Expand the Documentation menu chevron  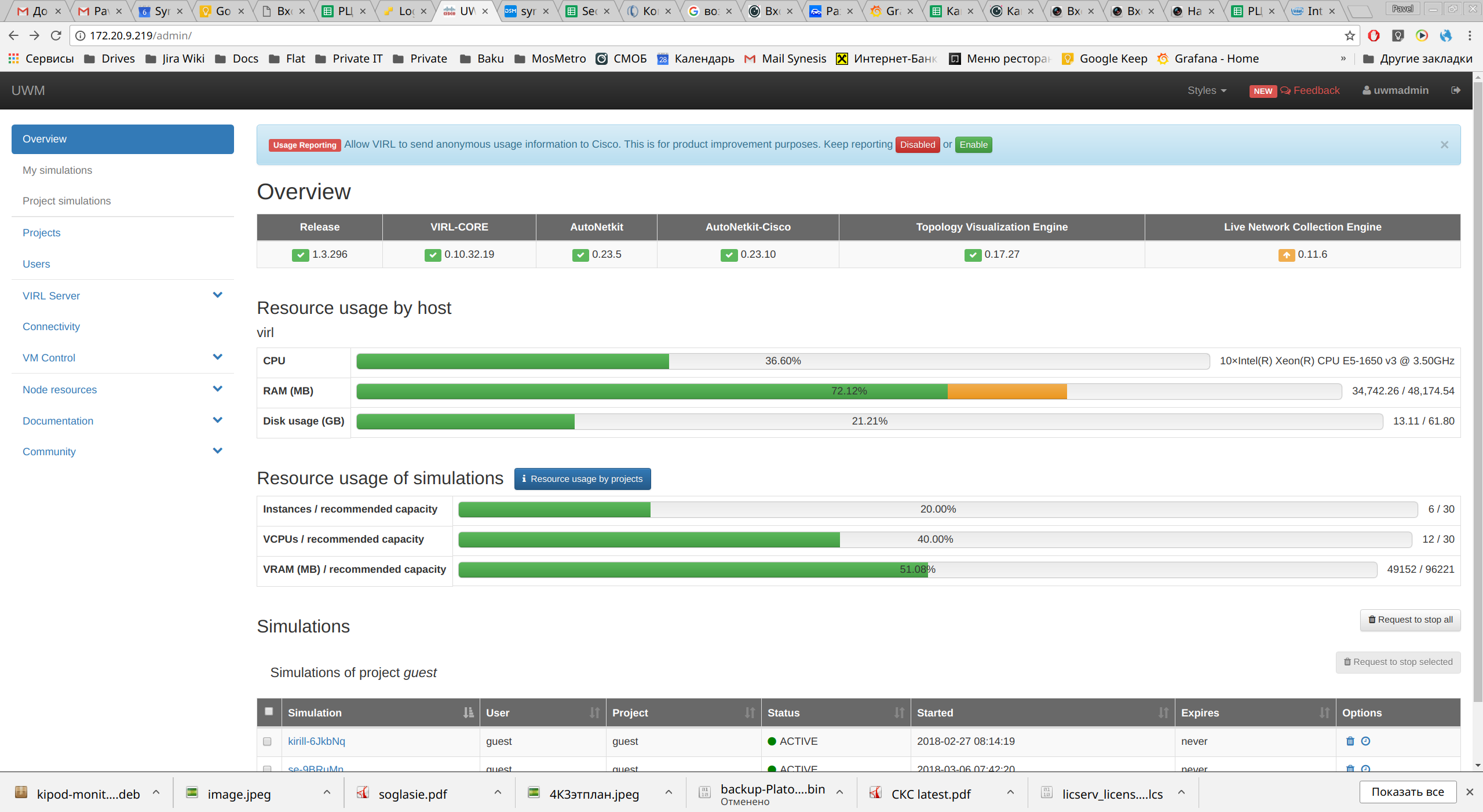click(x=217, y=420)
